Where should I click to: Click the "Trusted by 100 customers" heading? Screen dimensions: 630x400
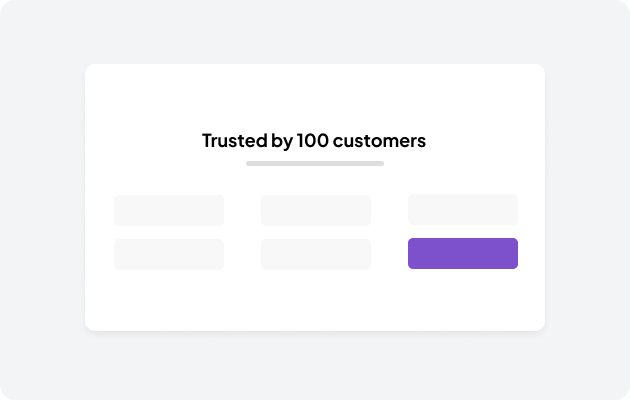314,141
